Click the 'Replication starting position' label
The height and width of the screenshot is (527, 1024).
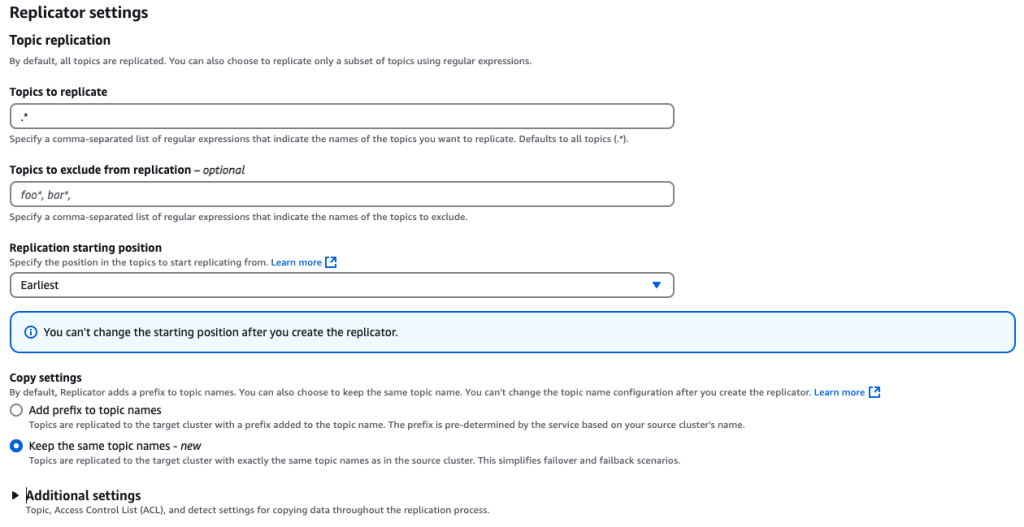pos(86,248)
